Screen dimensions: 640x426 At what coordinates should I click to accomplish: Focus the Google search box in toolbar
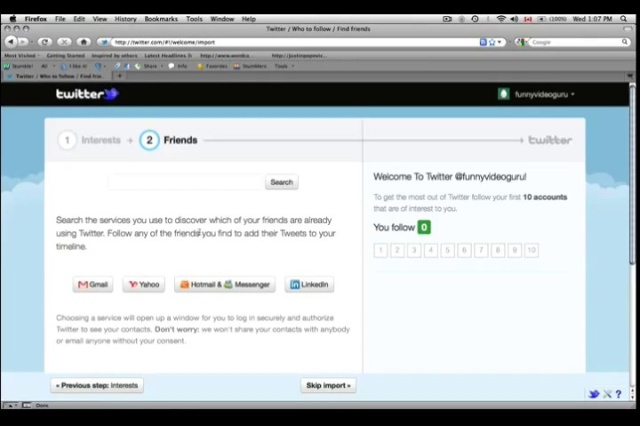(573, 42)
